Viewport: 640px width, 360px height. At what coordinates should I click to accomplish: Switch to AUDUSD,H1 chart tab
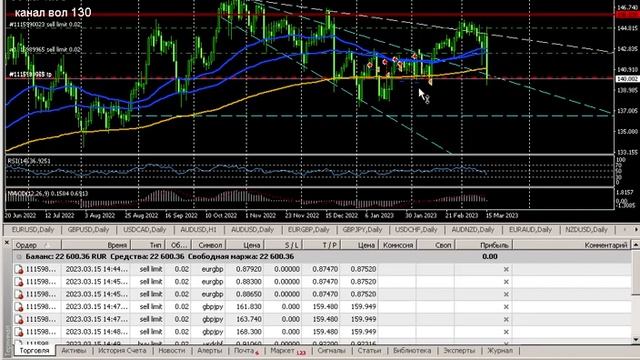coord(199,230)
